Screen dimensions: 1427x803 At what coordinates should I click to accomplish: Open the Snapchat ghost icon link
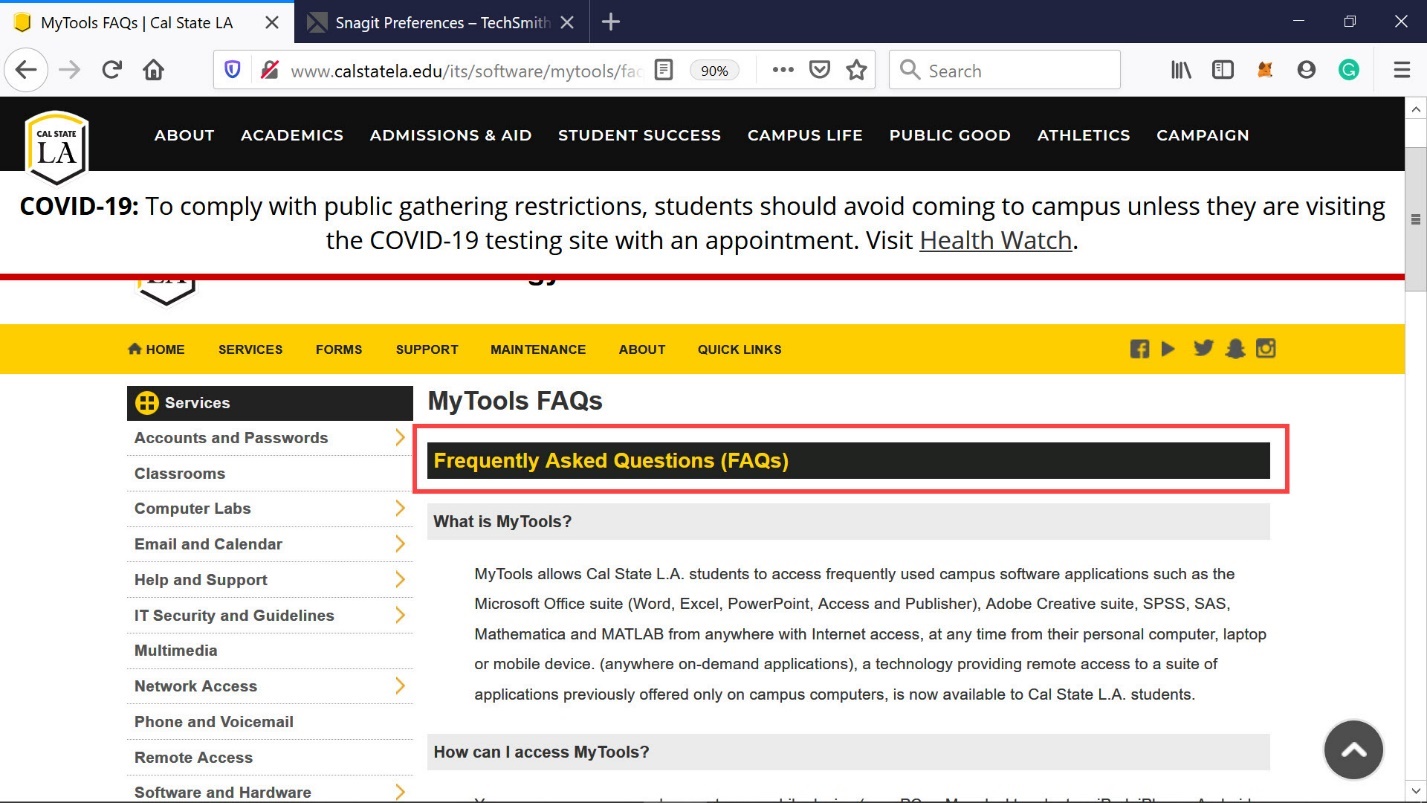tap(1235, 349)
